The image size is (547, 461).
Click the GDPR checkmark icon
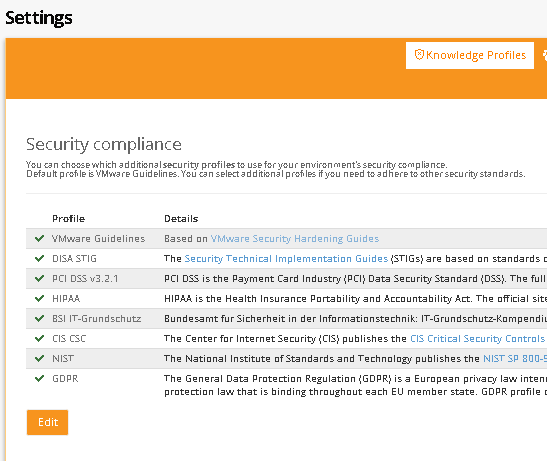[x=39, y=378]
